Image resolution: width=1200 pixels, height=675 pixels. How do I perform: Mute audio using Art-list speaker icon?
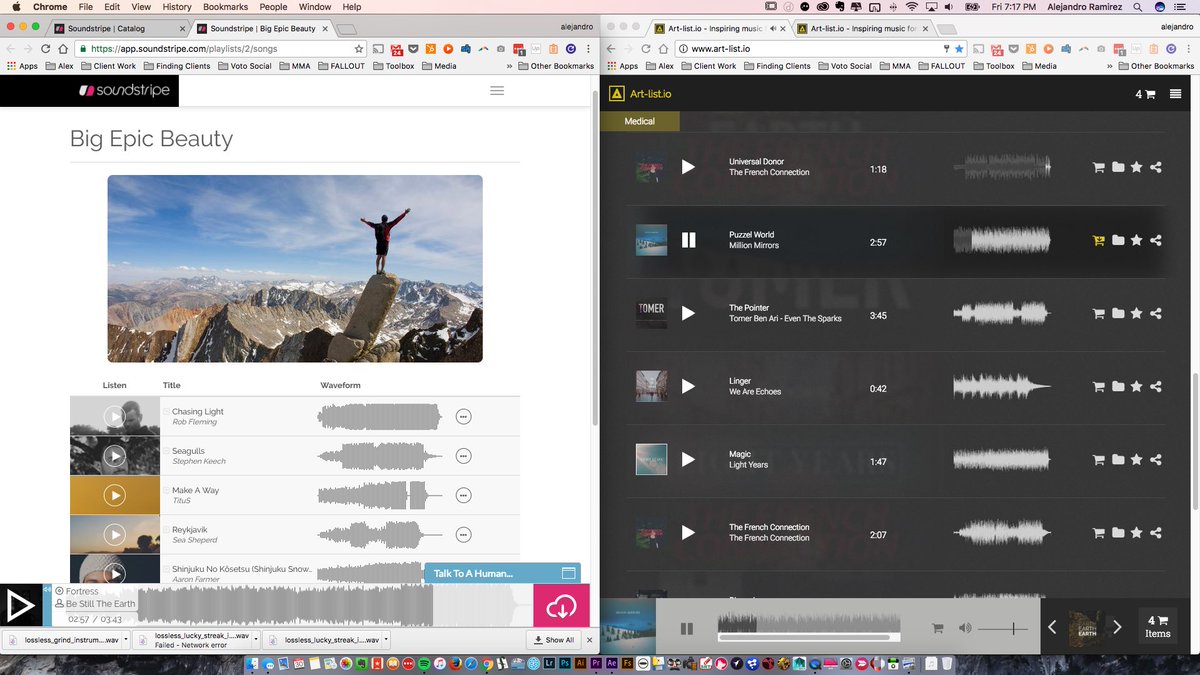click(x=965, y=628)
